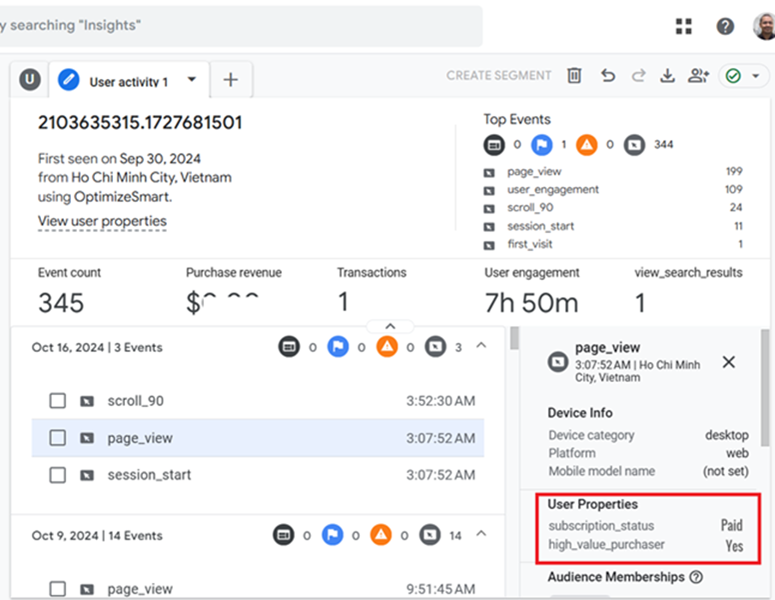Screen dimensions: 775x600
Task: Collapse the Oct 16, 2024 events group
Action: pyautogui.click(x=481, y=345)
